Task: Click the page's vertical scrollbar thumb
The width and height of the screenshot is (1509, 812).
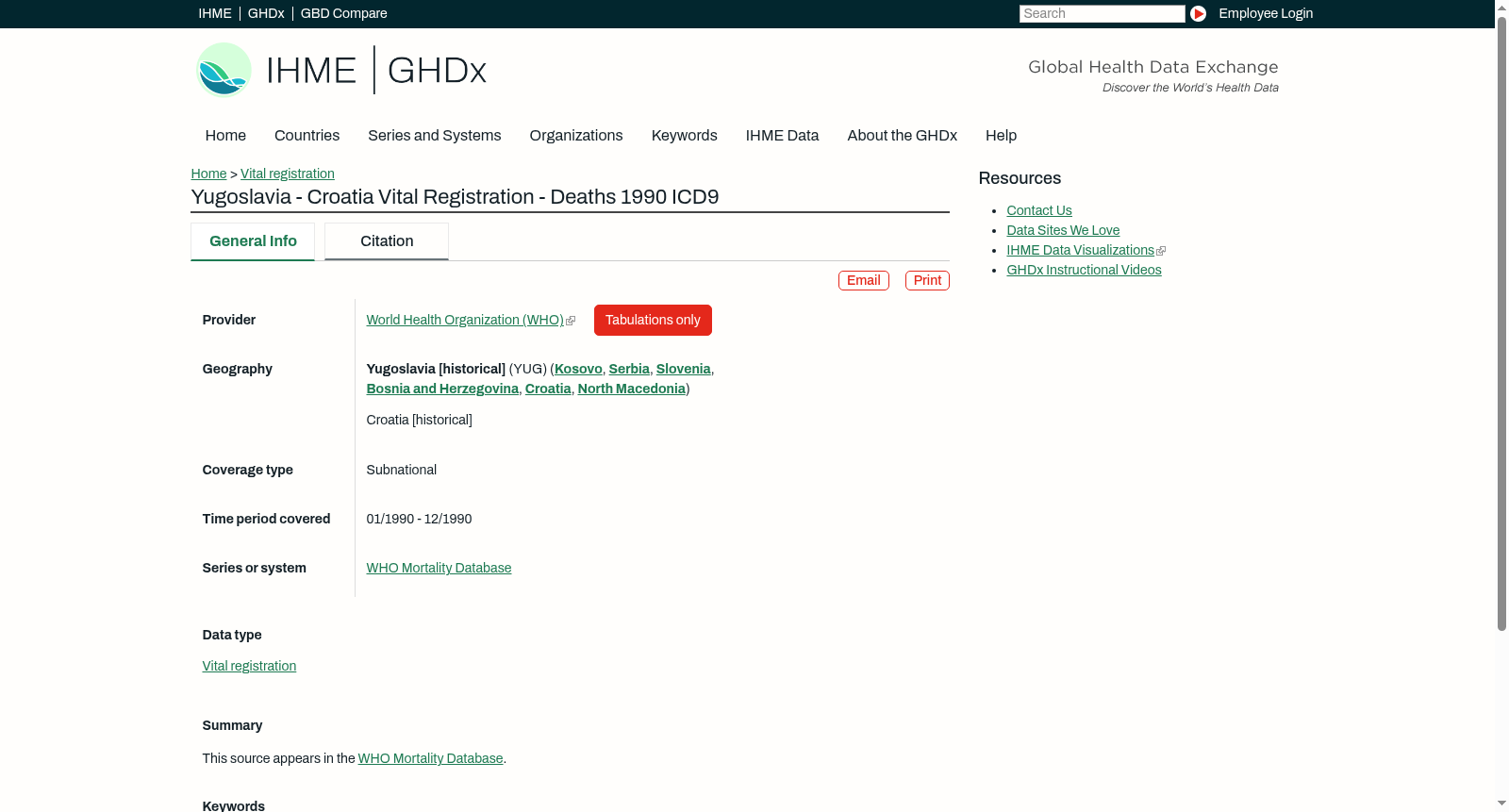Action: click(x=1501, y=323)
